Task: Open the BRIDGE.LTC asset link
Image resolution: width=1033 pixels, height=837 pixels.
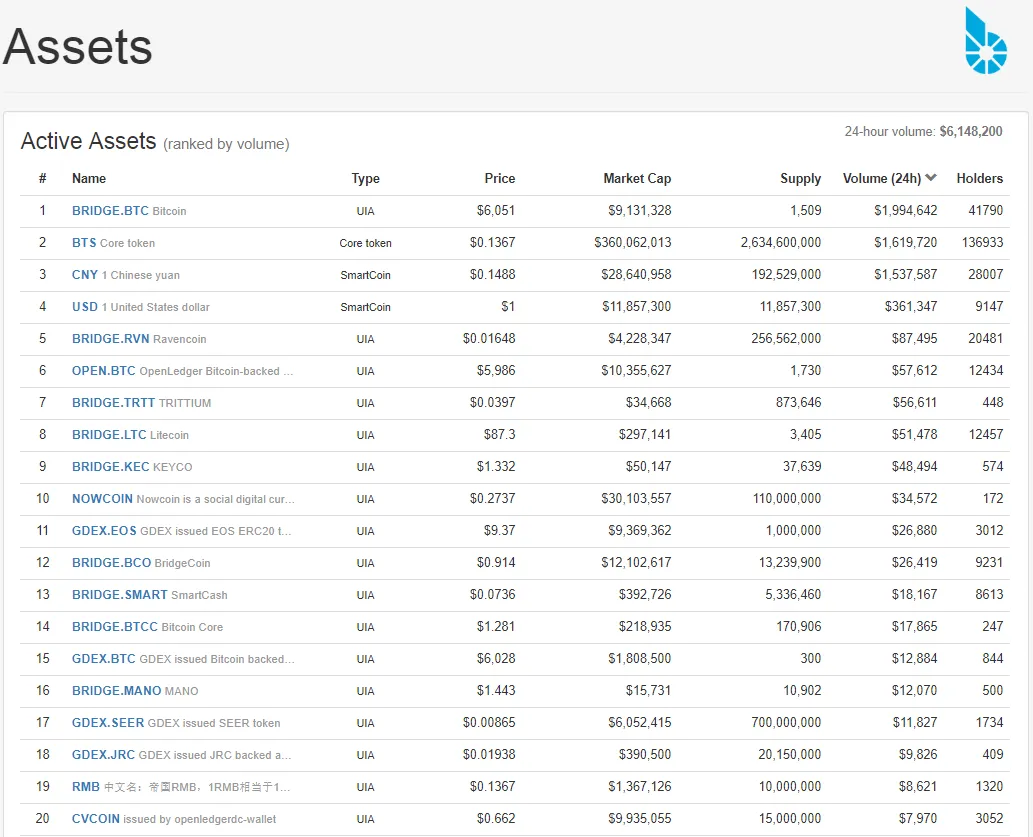Action: [109, 435]
